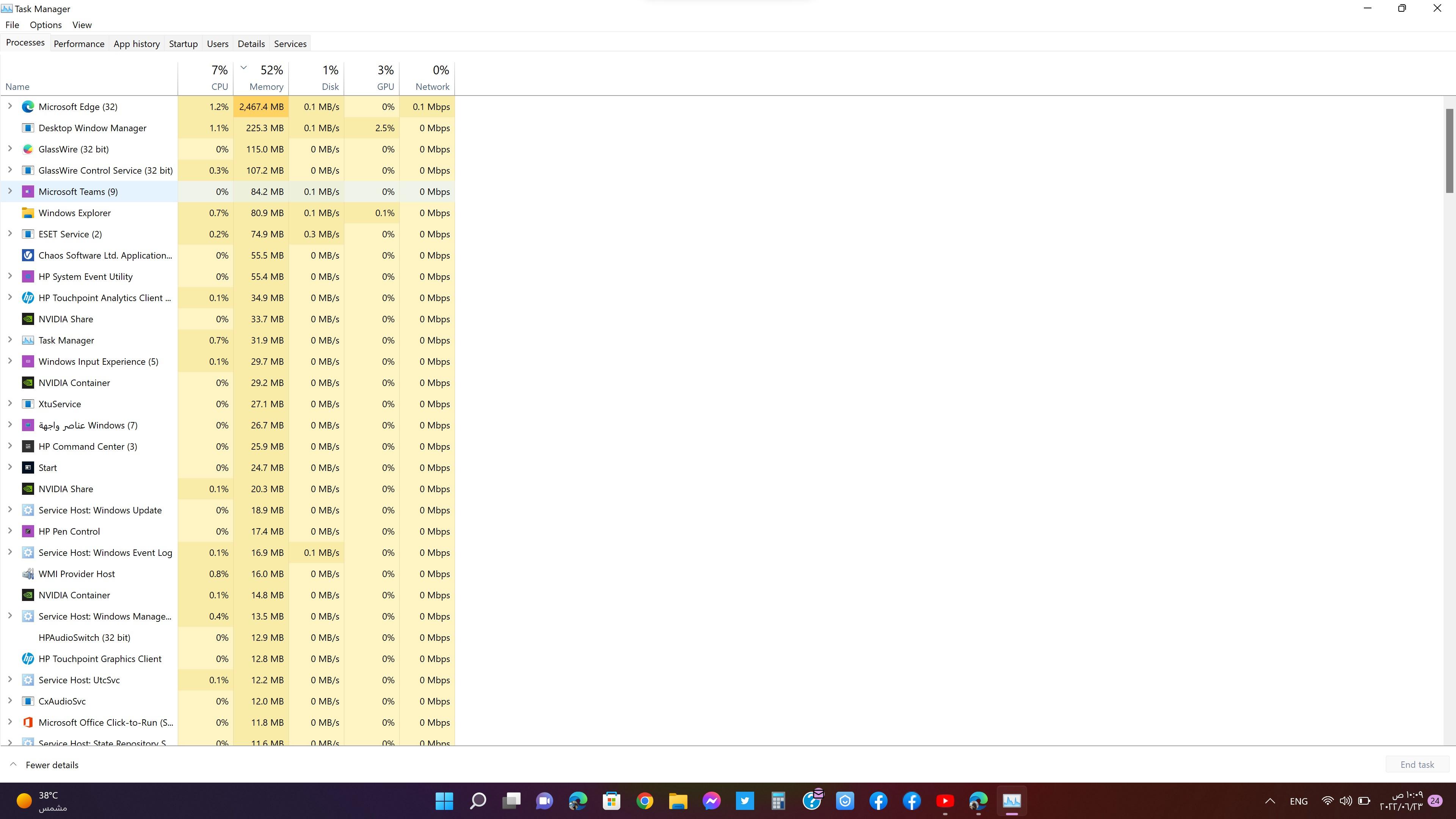Open the Options menu
The image size is (1456, 819).
click(46, 25)
